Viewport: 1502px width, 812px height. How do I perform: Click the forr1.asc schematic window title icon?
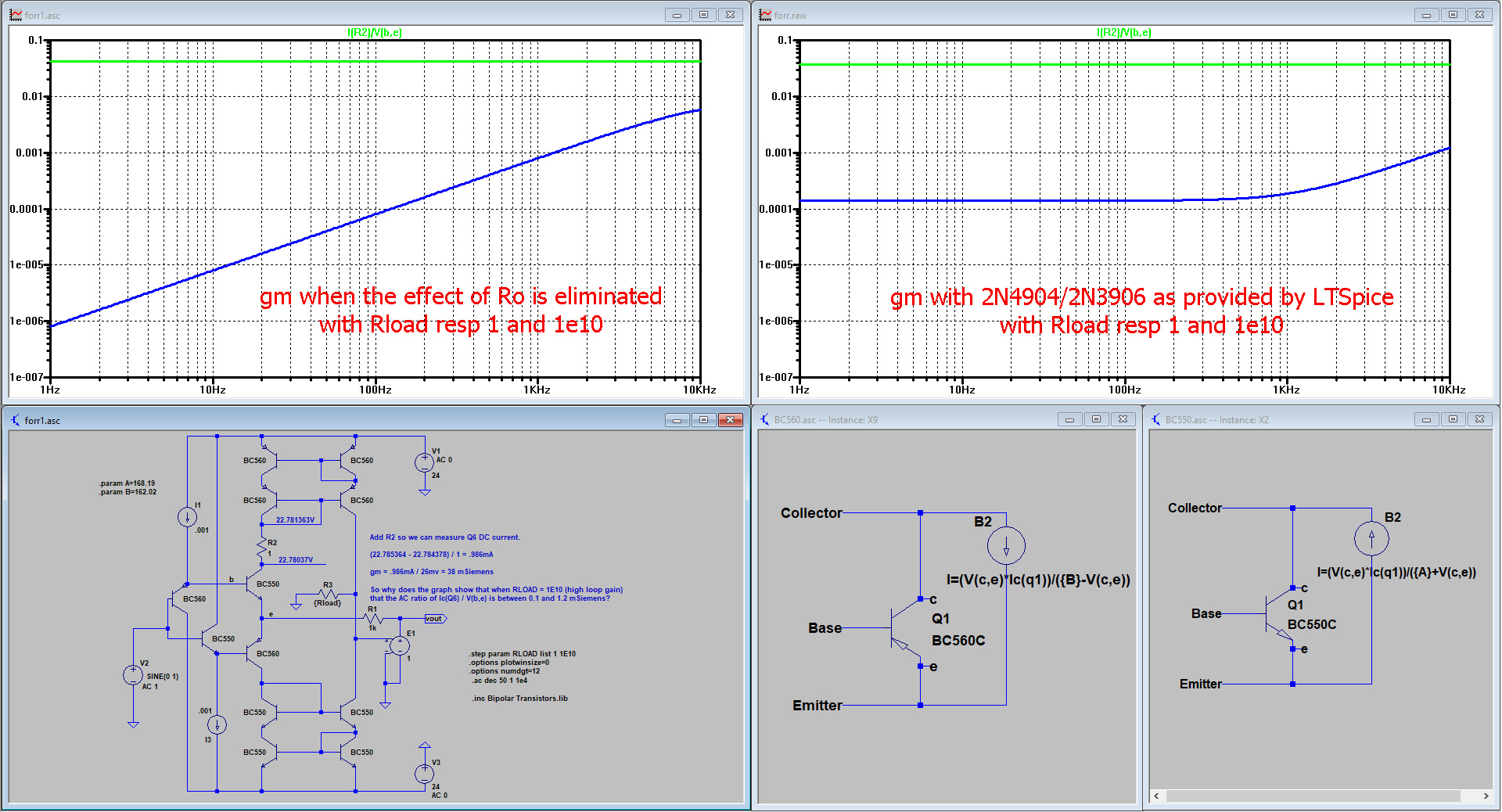coord(16,420)
